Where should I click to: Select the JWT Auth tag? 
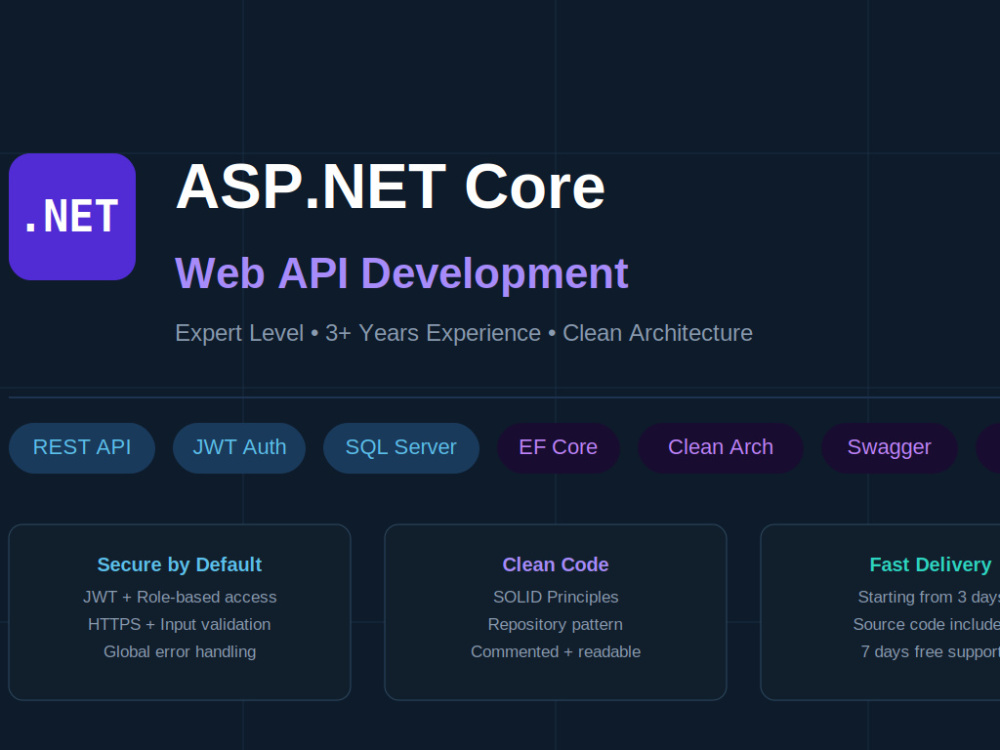pos(239,448)
